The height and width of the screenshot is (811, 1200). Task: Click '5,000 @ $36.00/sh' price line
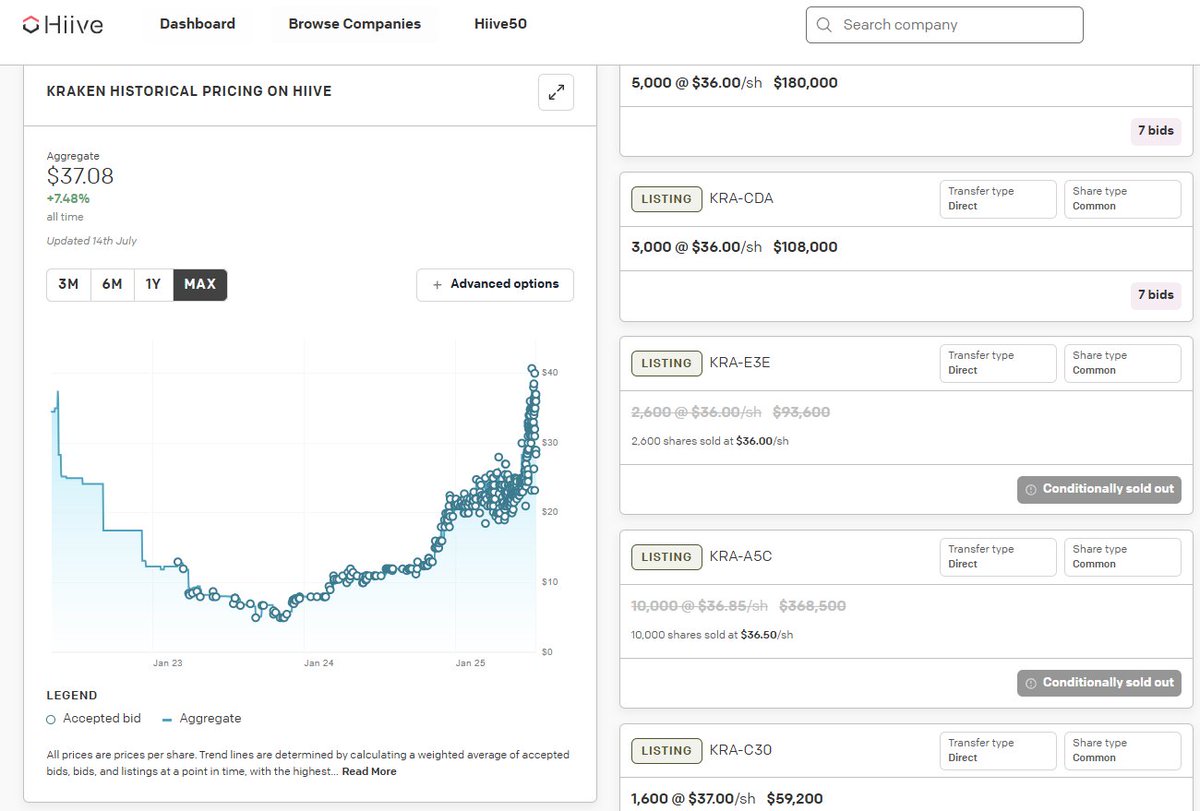tap(697, 82)
